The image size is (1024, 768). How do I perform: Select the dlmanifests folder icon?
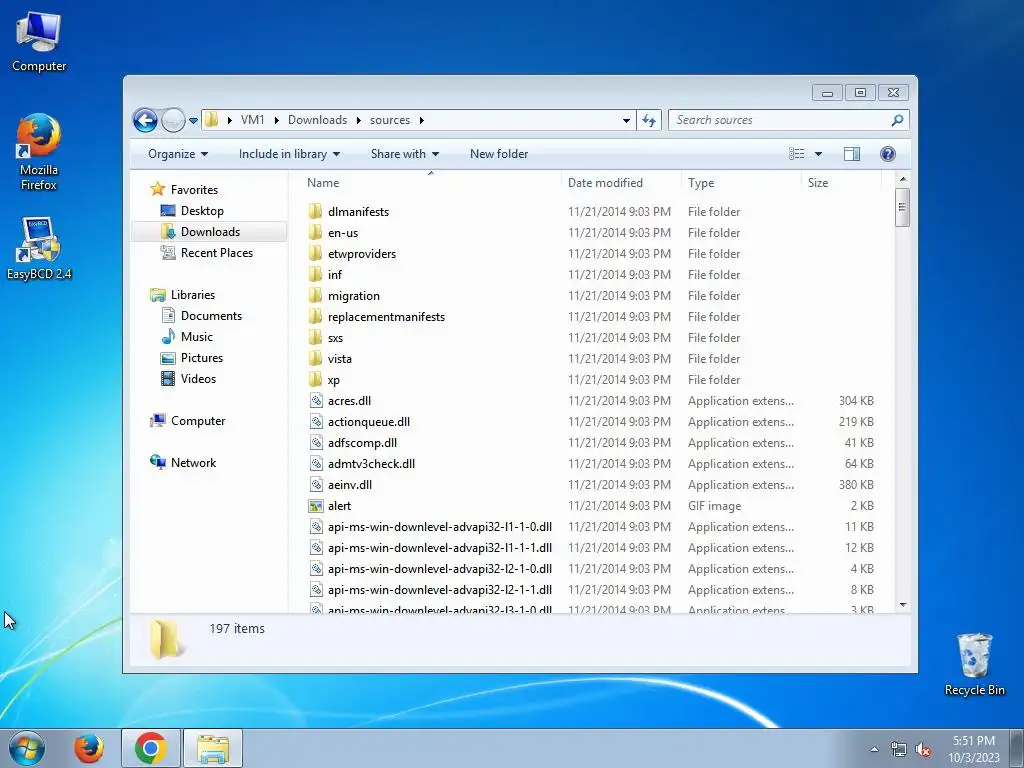tap(315, 211)
